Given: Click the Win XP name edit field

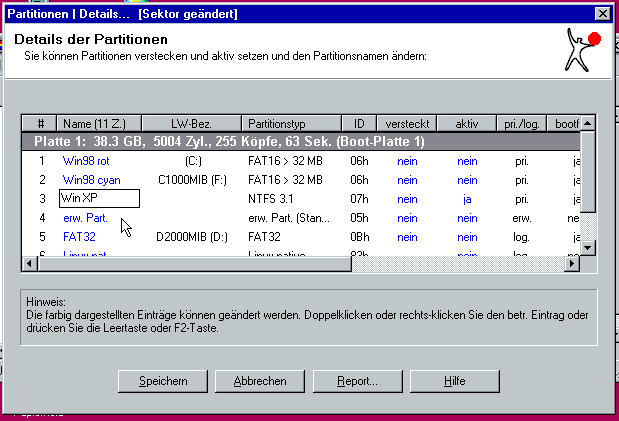Looking at the screenshot, I should (99, 198).
